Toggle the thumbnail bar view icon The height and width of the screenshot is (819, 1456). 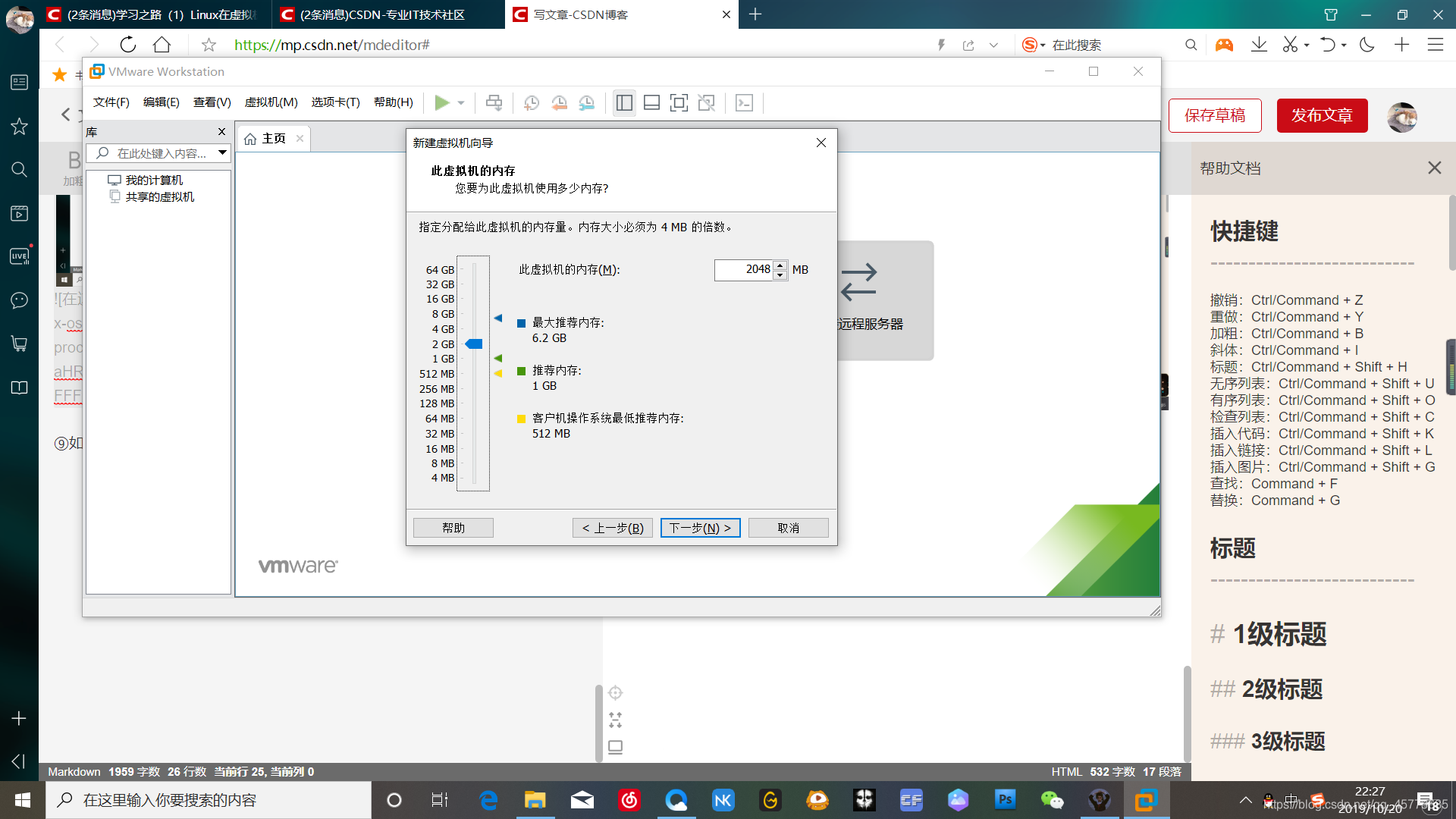(651, 102)
